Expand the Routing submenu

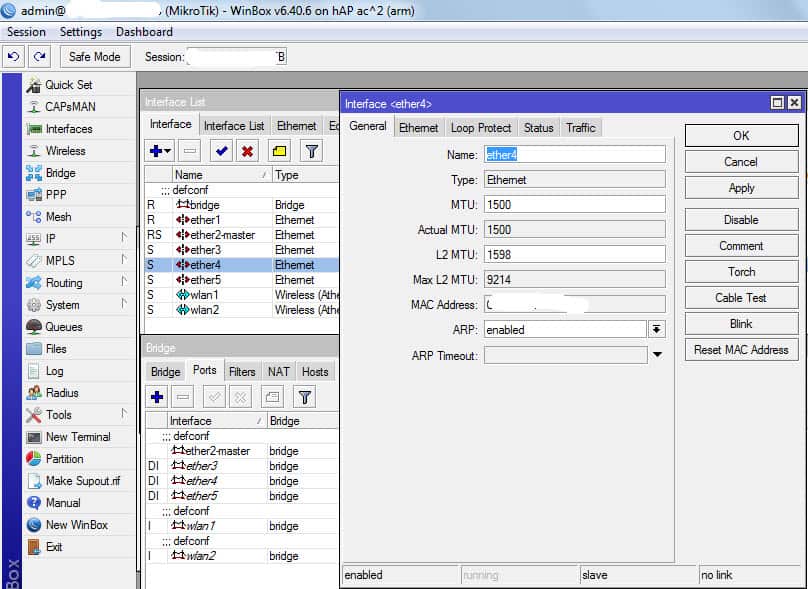[124, 282]
